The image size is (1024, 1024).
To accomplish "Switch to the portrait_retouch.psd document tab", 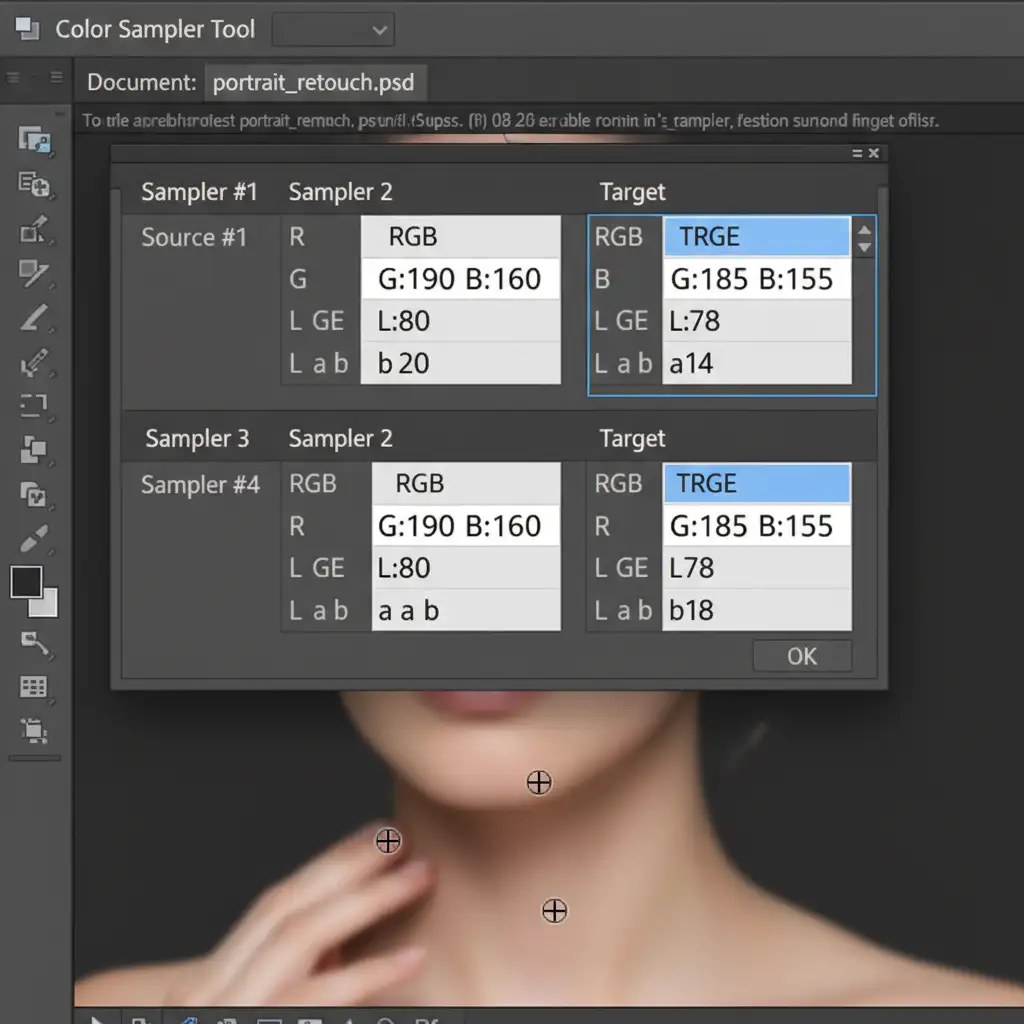I will [x=314, y=82].
